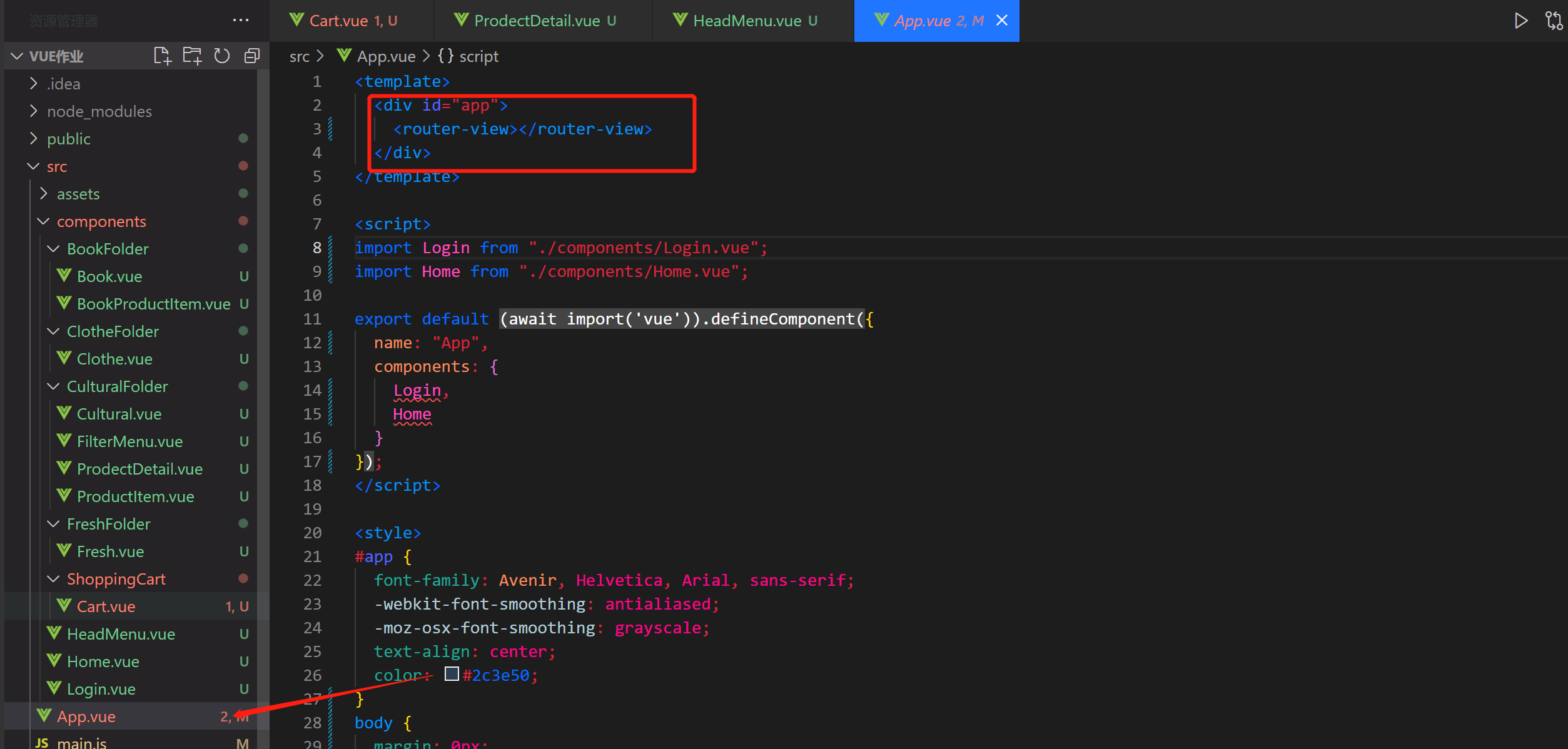Open ProdectDetail.vue in the file tree

131,469
